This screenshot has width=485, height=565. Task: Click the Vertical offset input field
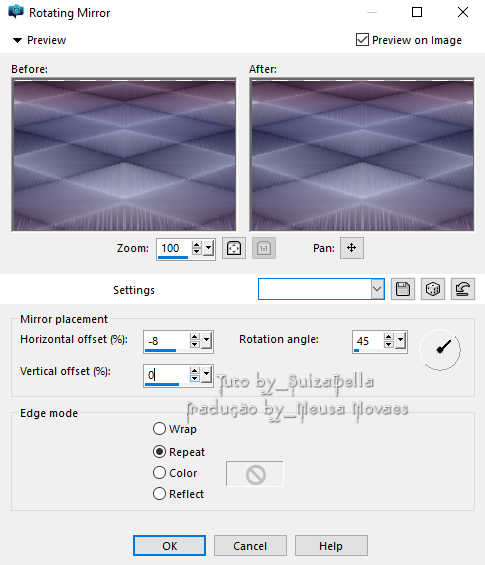[x=166, y=375]
